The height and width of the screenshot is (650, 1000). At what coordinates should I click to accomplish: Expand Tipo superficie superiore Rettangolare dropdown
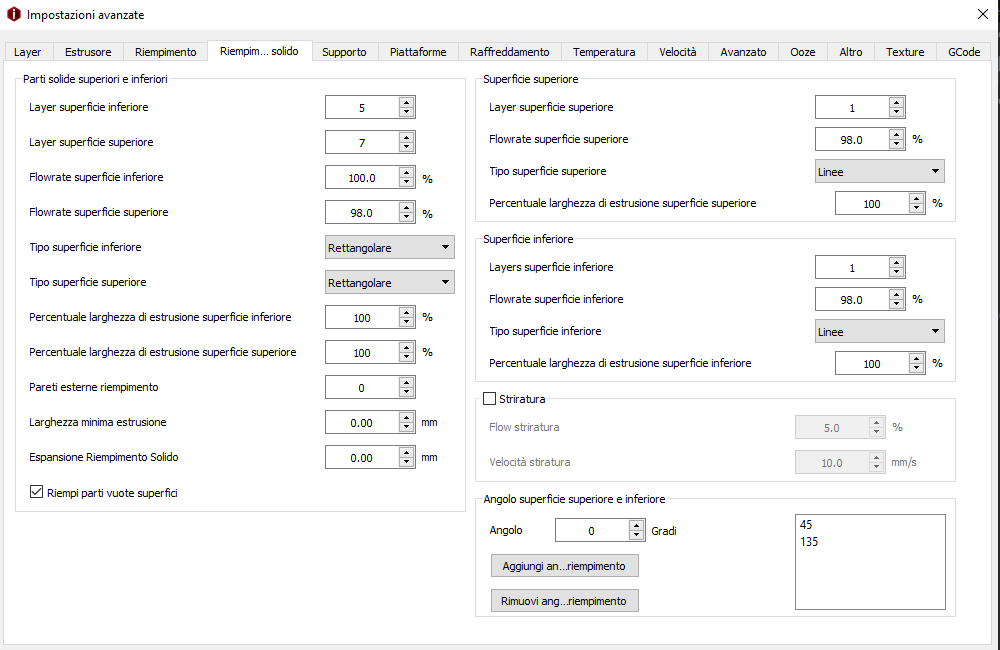pos(390,283)
